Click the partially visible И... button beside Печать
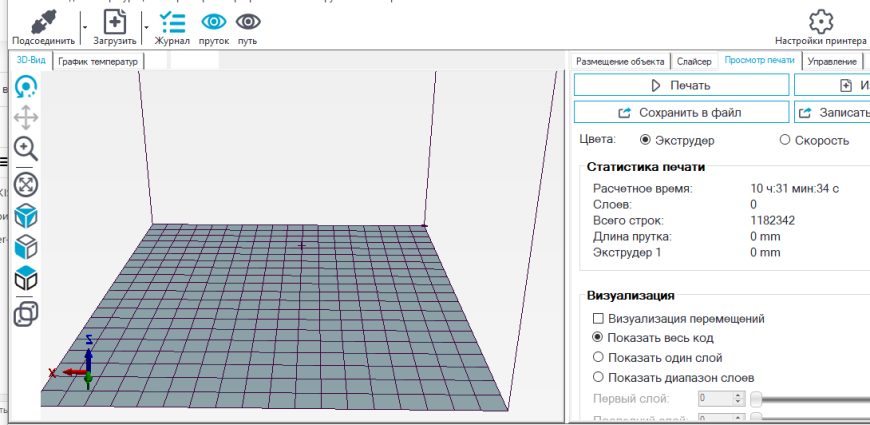The height and width of the screenshot is (425, 870). point(832,85)
